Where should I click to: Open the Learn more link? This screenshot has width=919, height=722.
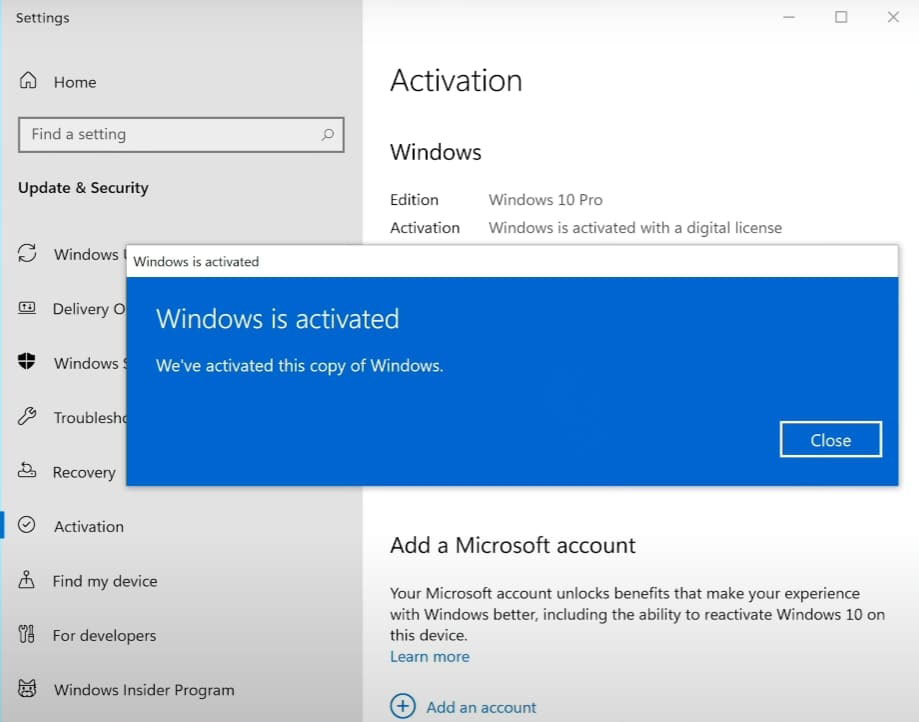(x=429, y=657)
